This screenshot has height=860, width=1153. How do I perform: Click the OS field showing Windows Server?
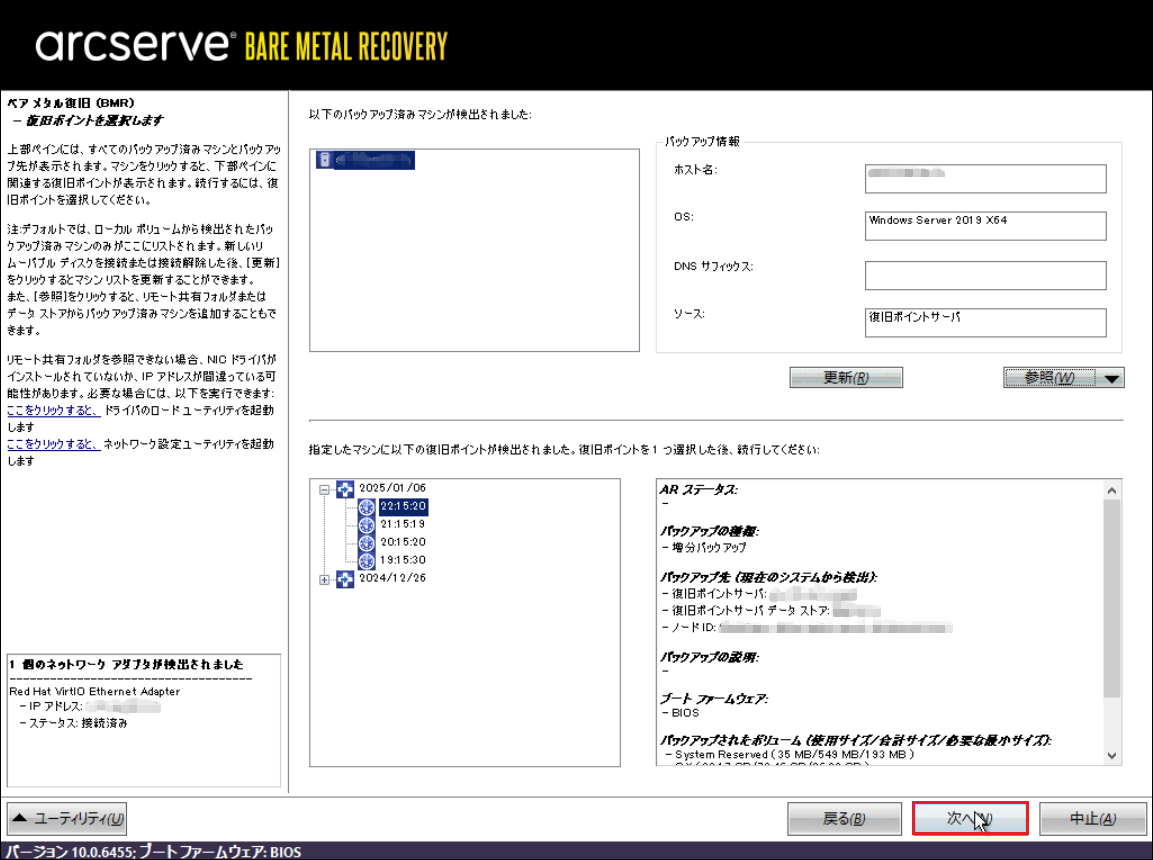coord(985,226)
